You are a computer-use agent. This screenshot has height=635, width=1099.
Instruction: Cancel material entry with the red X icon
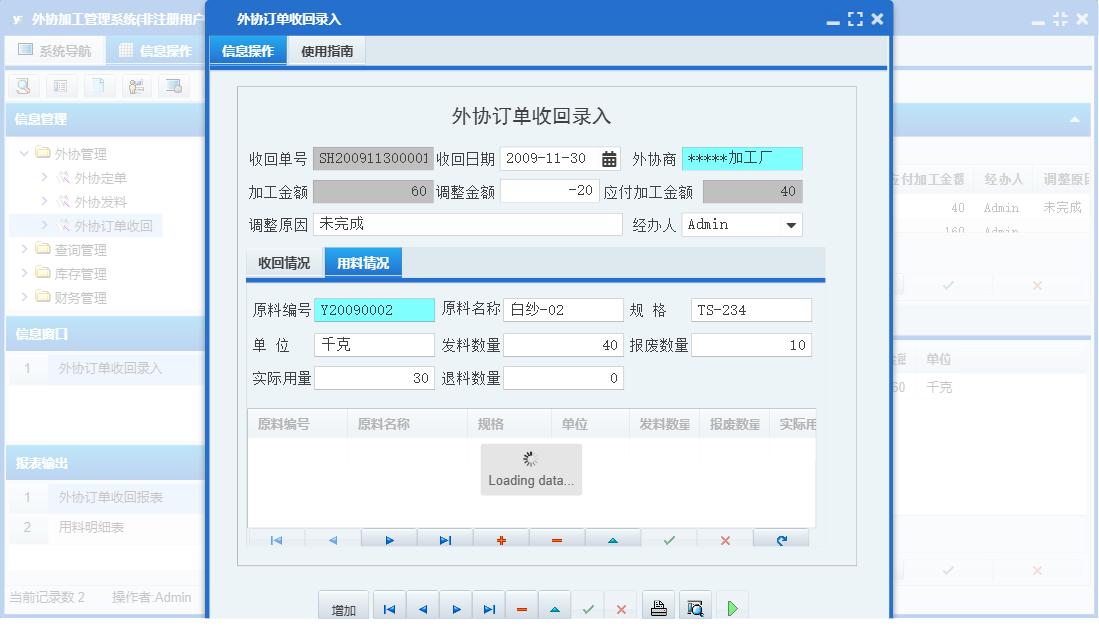[724, 539]
